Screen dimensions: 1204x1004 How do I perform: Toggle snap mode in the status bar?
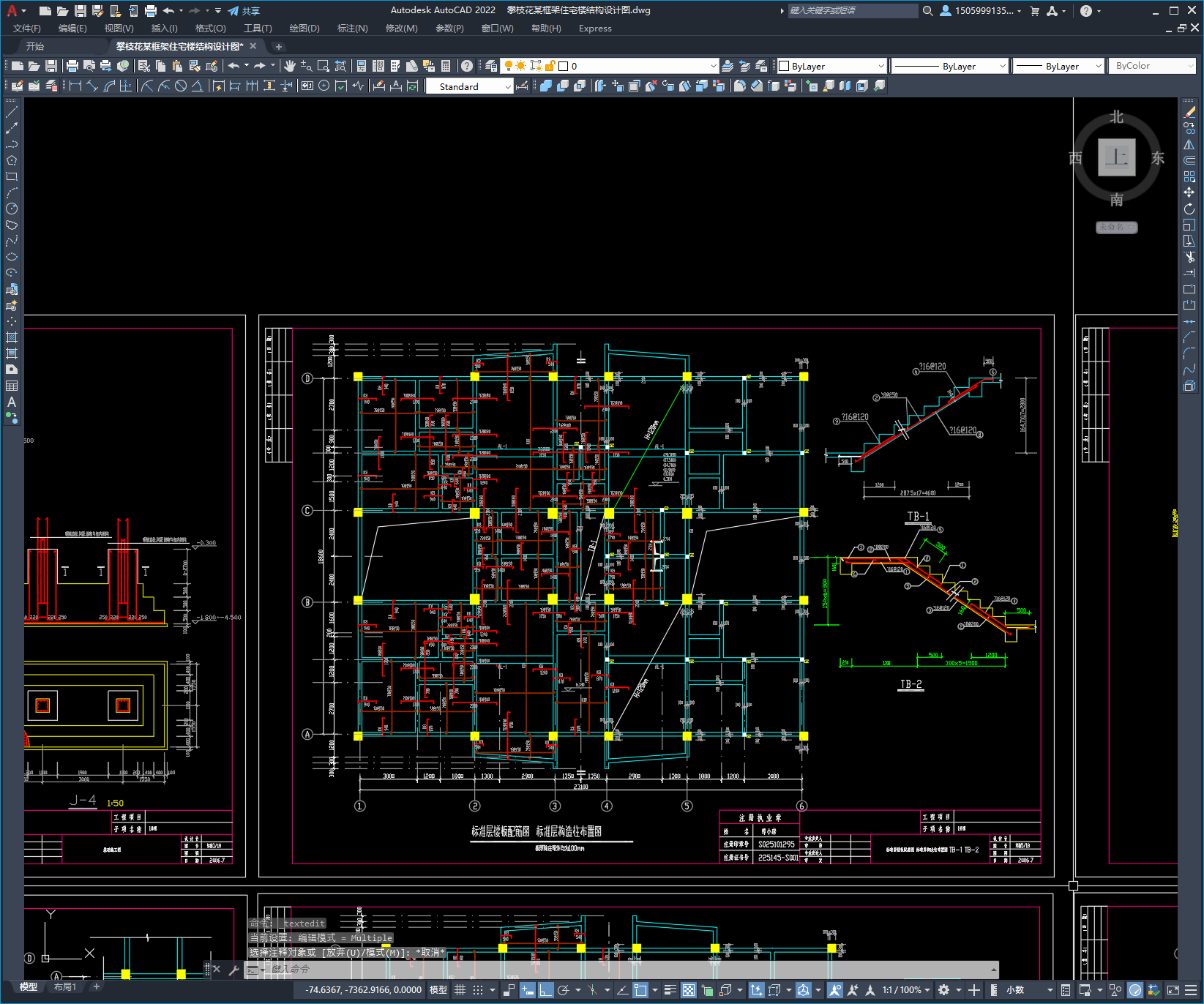click(x=478, y=990)
